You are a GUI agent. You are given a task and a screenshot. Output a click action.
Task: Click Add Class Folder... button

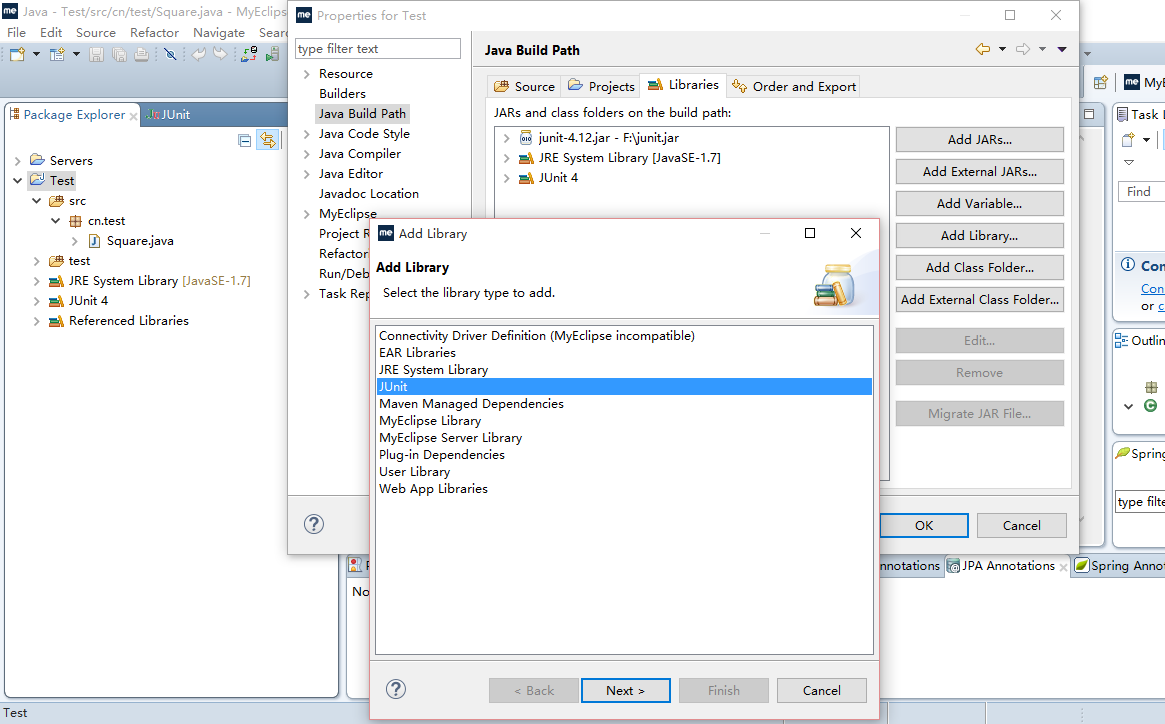coord(979,268)
